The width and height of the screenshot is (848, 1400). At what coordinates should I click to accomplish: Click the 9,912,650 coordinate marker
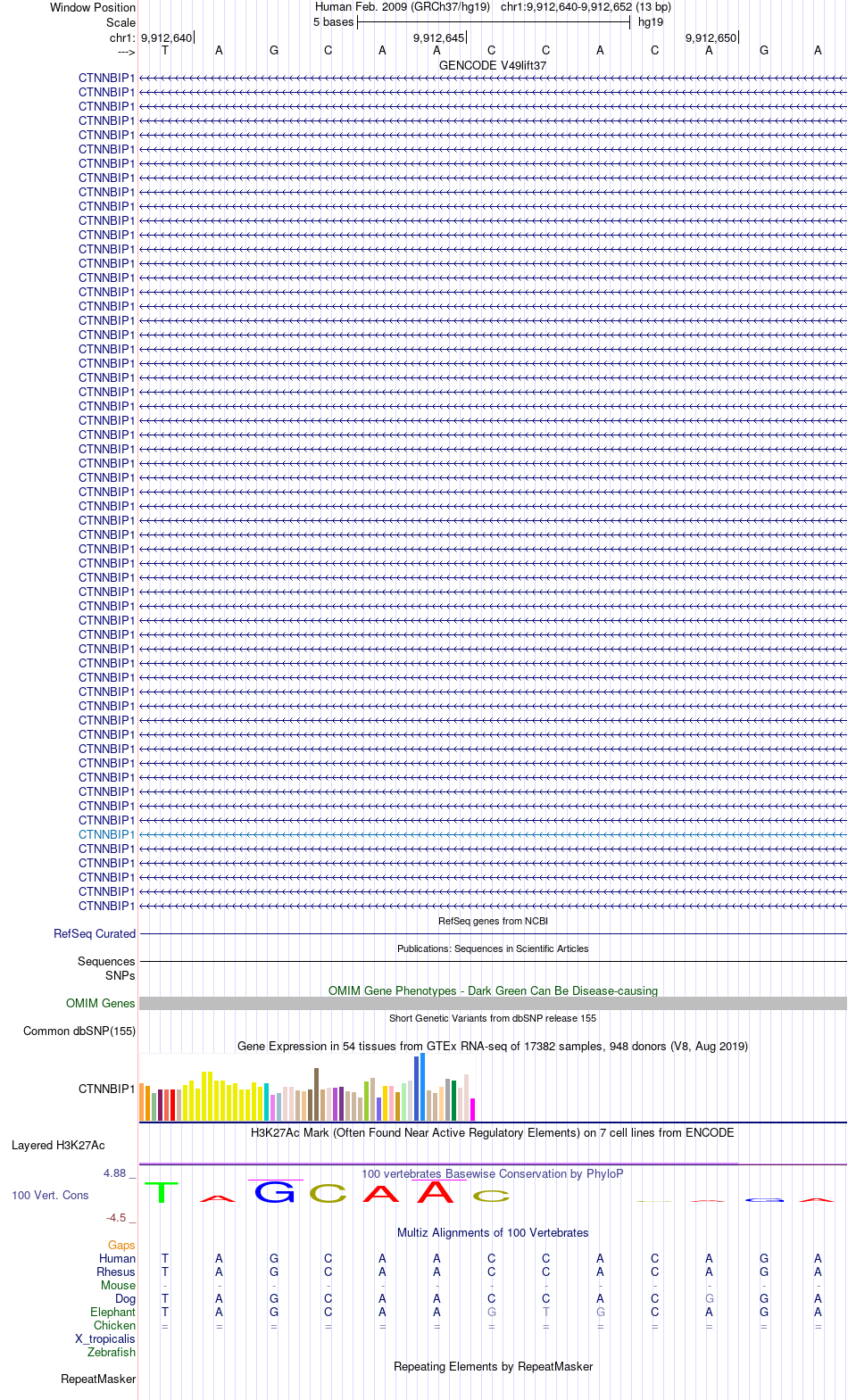click(x=711, y=37)
